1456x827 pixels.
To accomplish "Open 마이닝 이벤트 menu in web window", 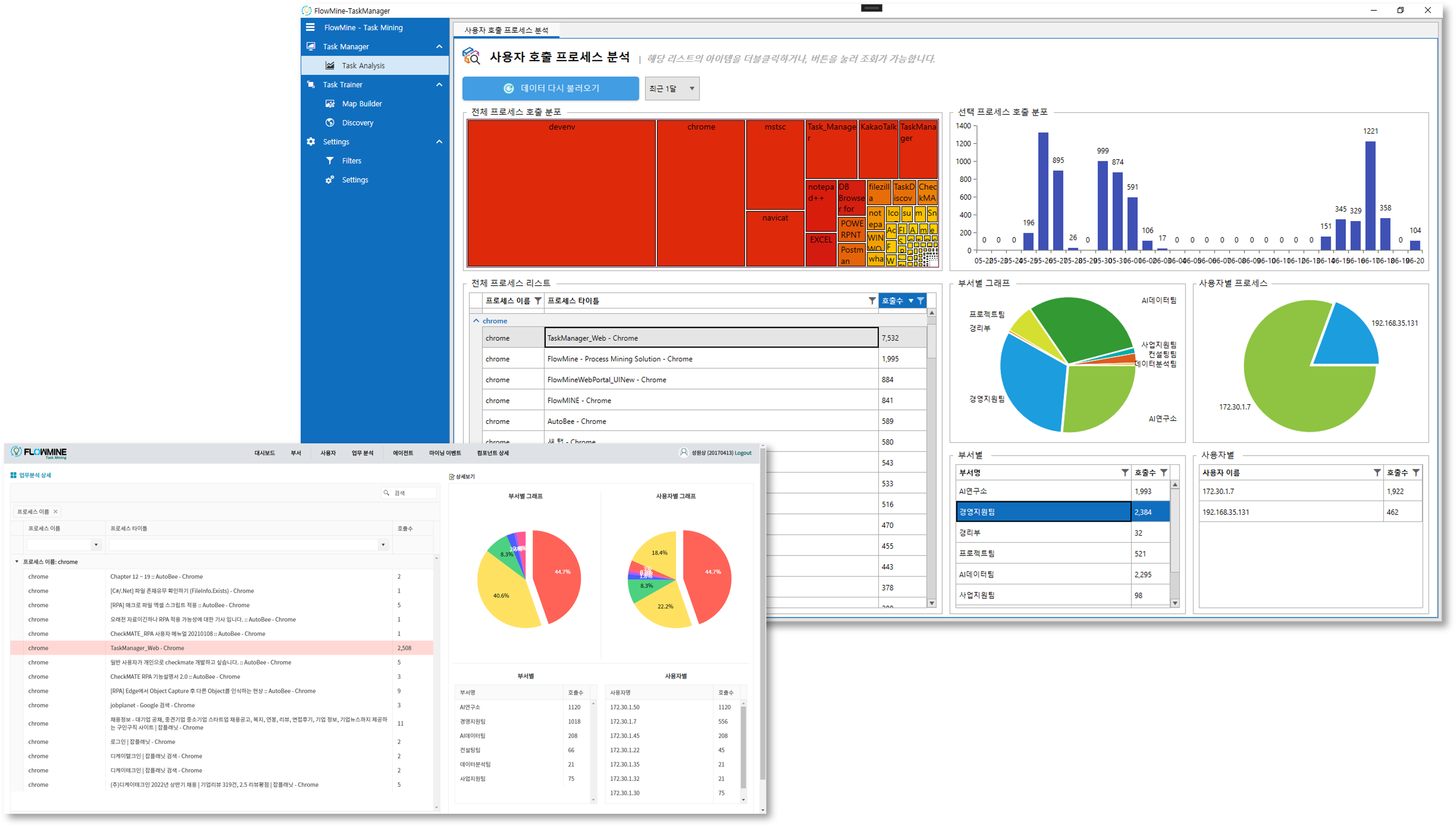I will [x=445, y=453].
